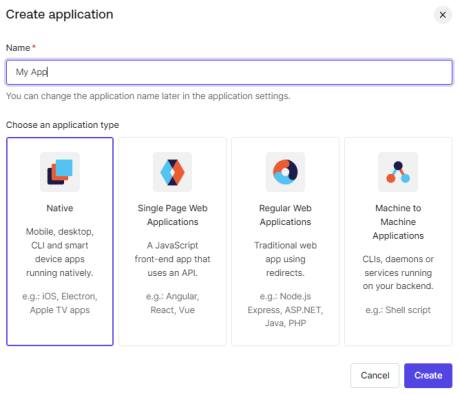Choose Regular Web Applications type card
This screenshot has width=460, height=395.
(285, 241)
